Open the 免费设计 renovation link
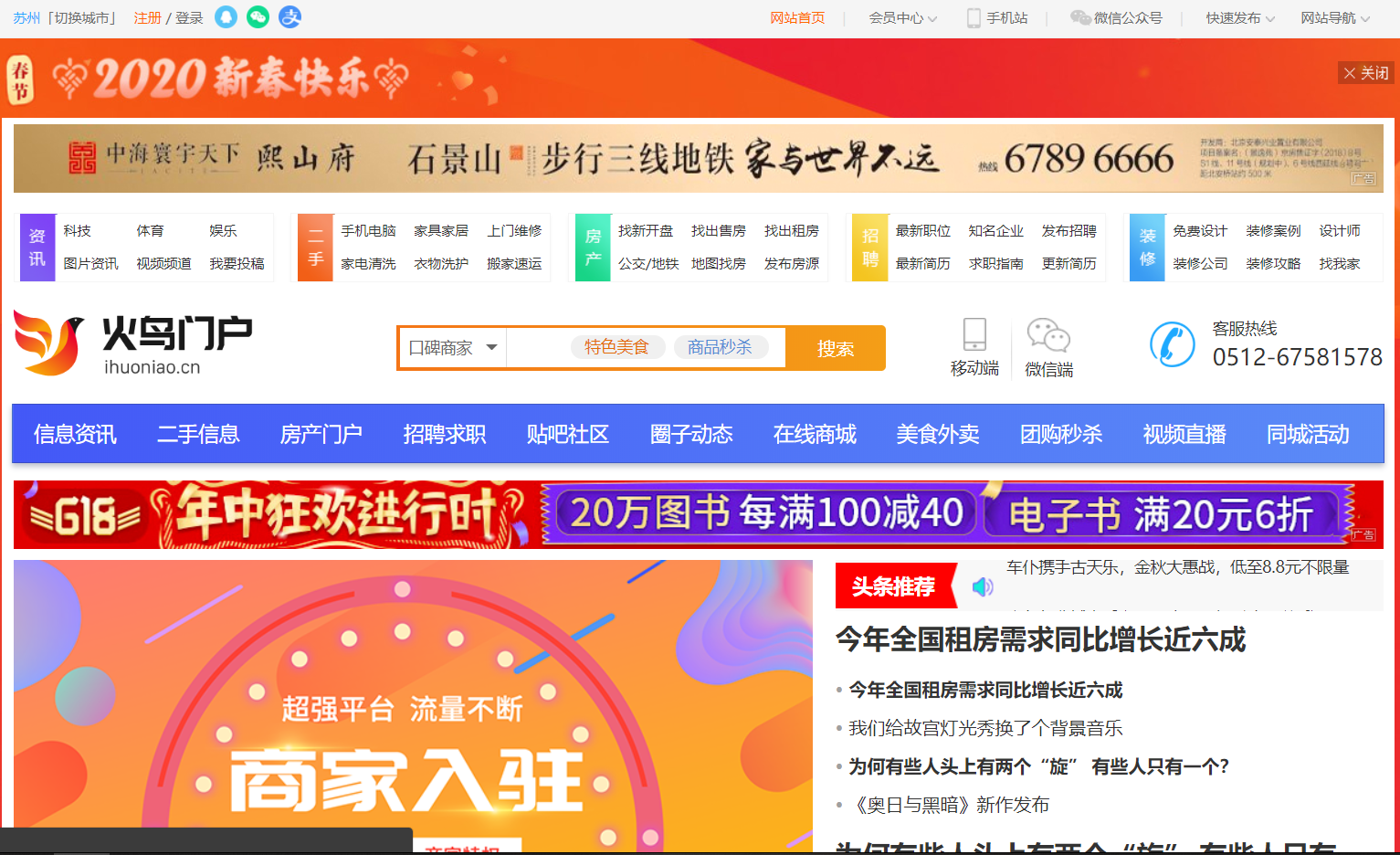This screenshot has width=1400, height=855. coord(1200,231)
